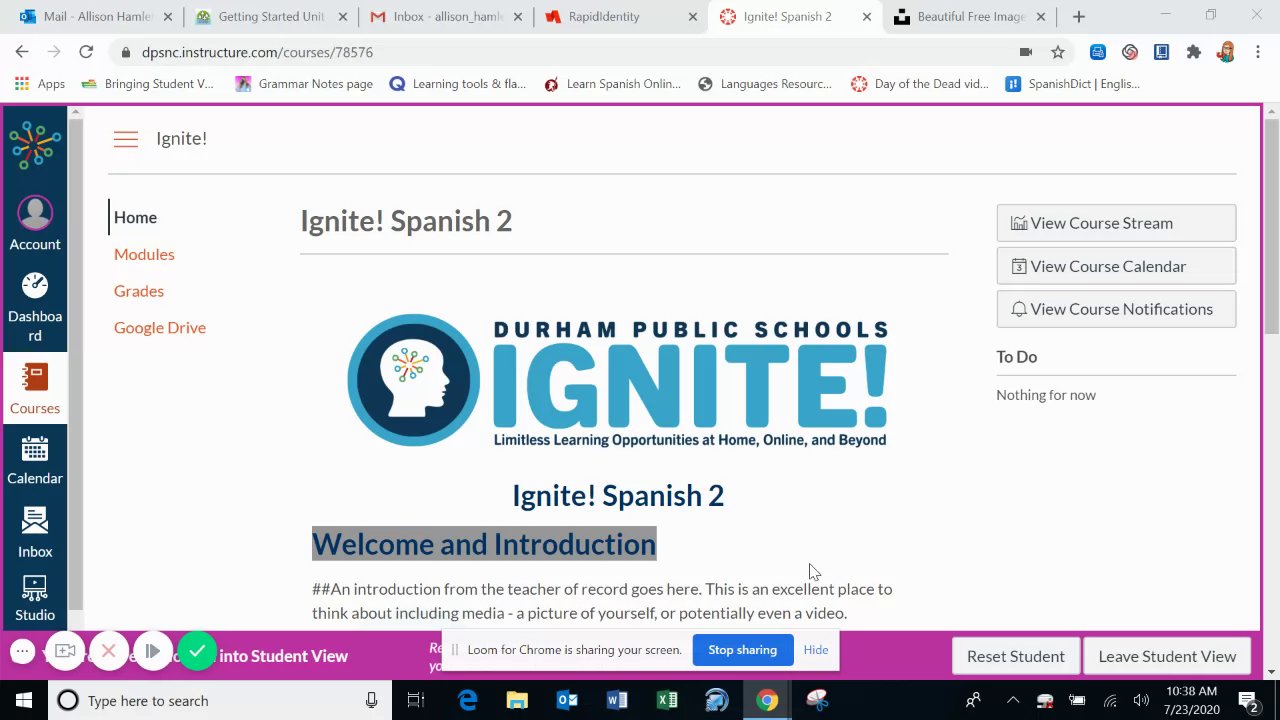Image resolution: width=1280 pixels, height=720 pixels.
Task: Open the Learn Spanish Online bookmark
Action: click(x=612, y=84)
